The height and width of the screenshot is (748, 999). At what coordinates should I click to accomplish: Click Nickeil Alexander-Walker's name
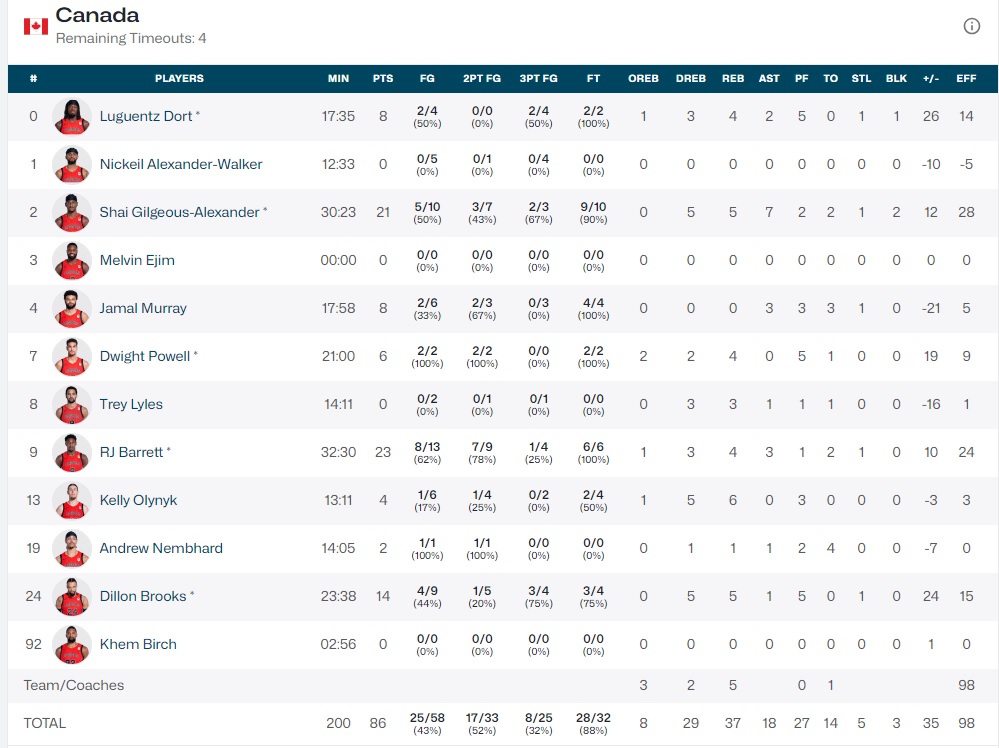pos(181,164)
